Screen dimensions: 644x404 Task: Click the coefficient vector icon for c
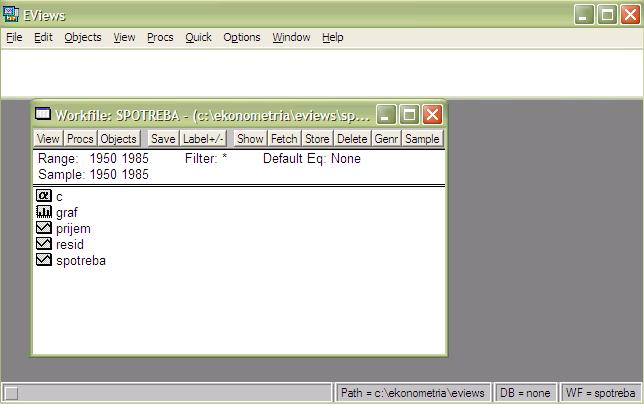(43, 197)
